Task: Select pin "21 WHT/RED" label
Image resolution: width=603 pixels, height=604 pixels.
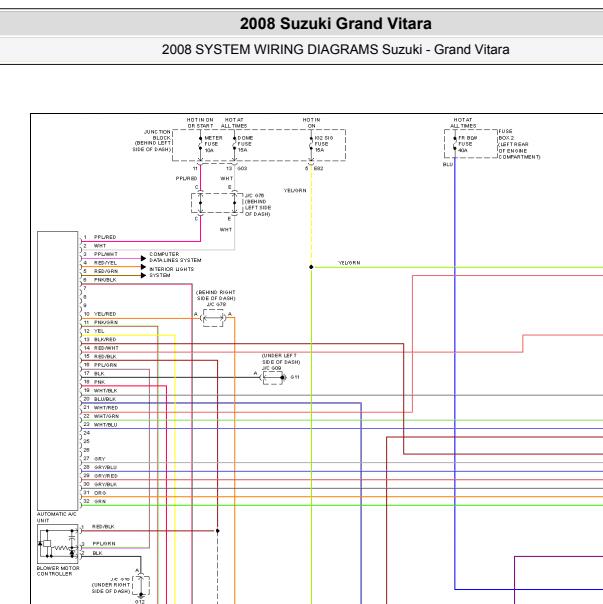Action: (x=101, y=408)
